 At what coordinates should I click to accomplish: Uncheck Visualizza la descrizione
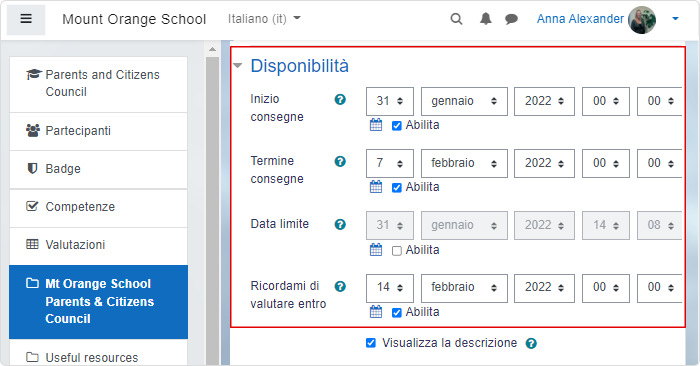point(371,343)
